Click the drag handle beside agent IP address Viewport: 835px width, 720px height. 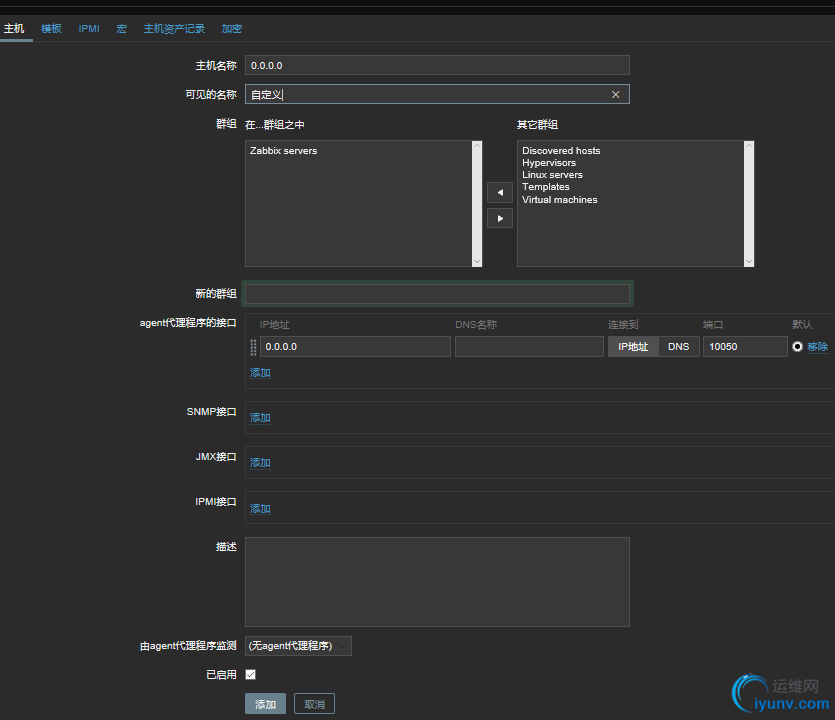(x=253, y=347)
